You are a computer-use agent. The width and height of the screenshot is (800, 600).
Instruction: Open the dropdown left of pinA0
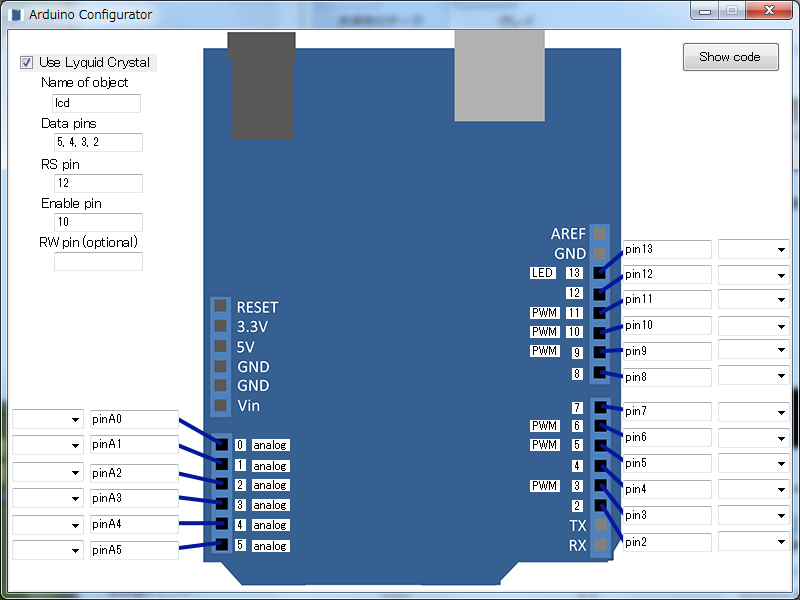48,419
